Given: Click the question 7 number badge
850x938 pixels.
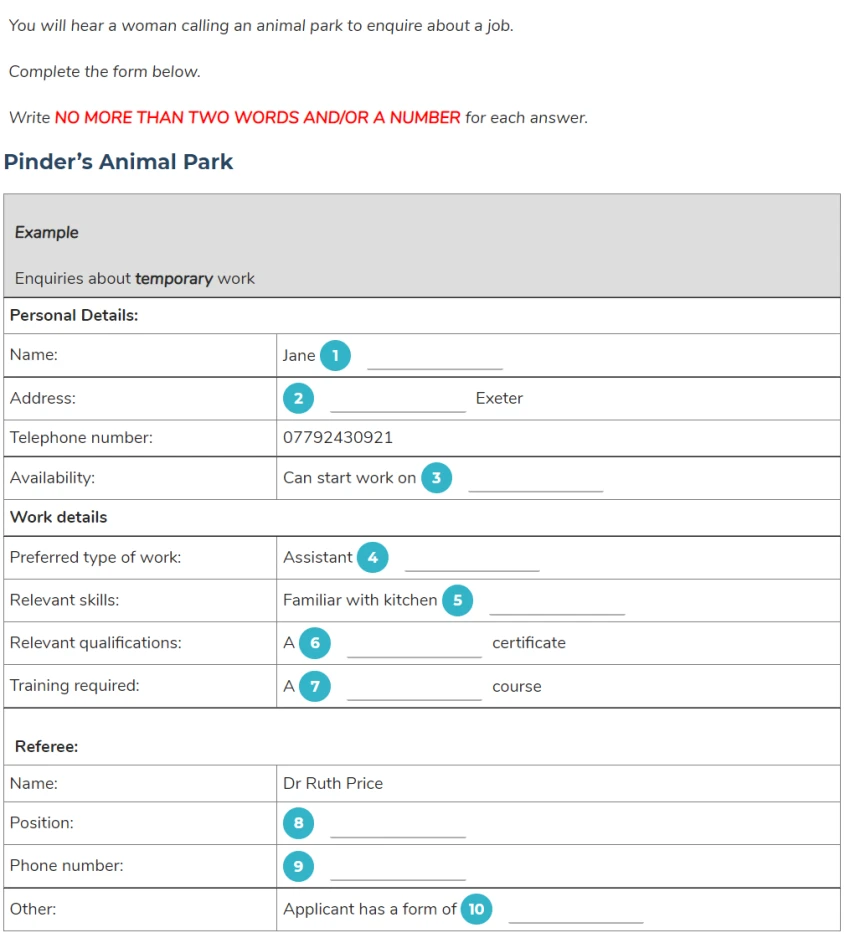Looking at the screenshot, I should [315, 686].
